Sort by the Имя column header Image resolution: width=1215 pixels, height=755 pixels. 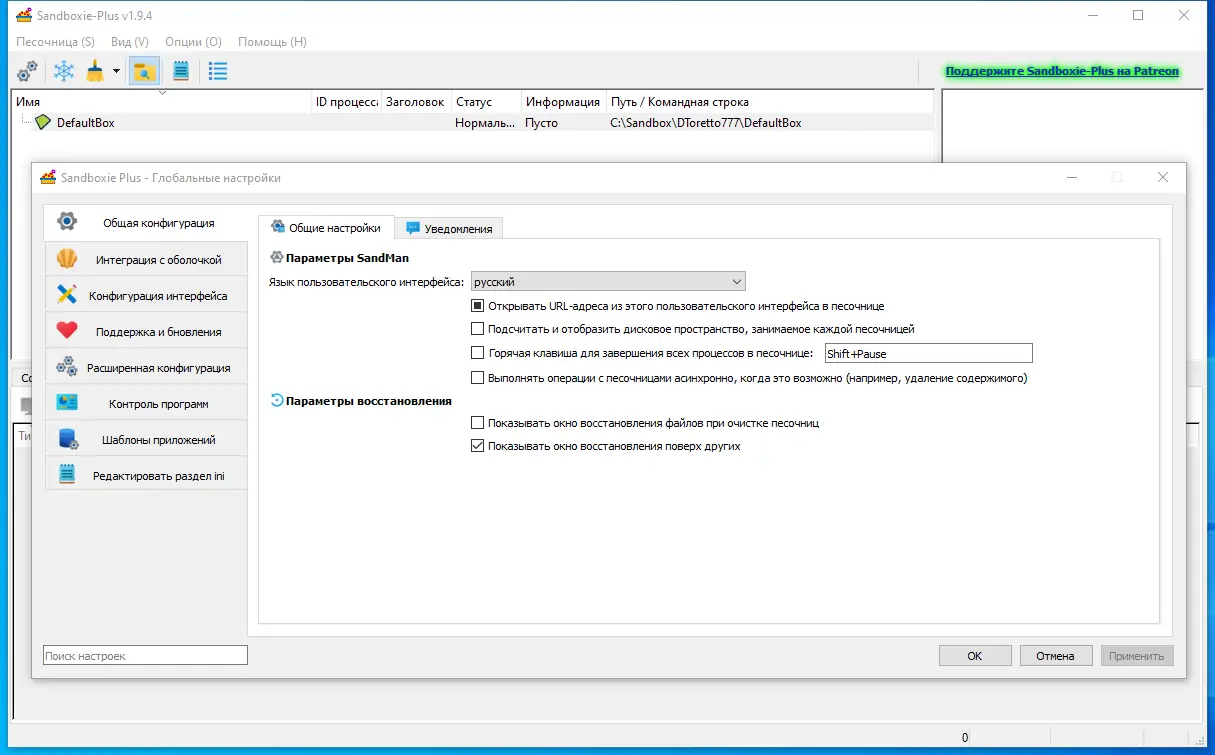point(161,102)
